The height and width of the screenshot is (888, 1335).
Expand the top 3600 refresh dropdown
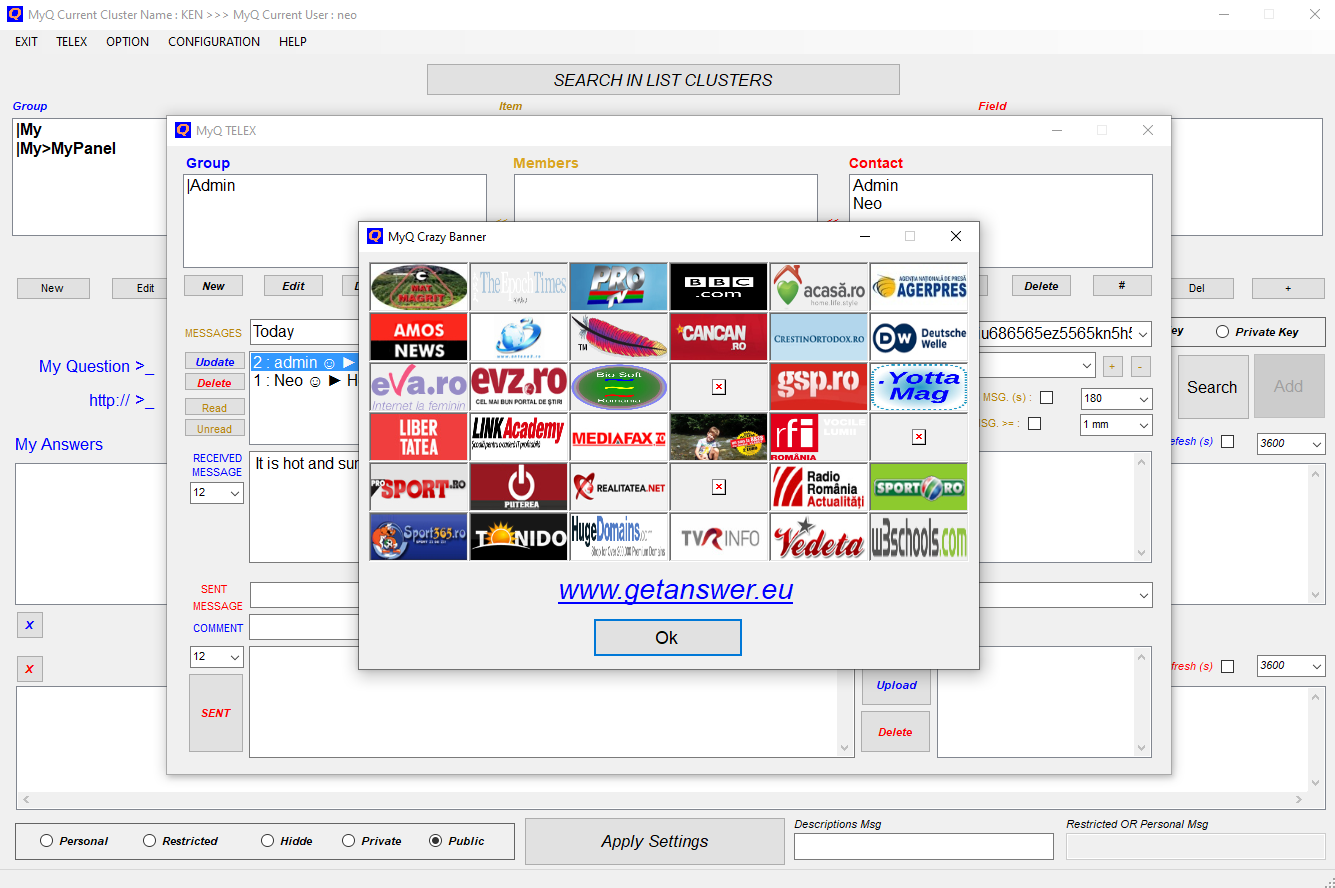tap(1291, 443)
